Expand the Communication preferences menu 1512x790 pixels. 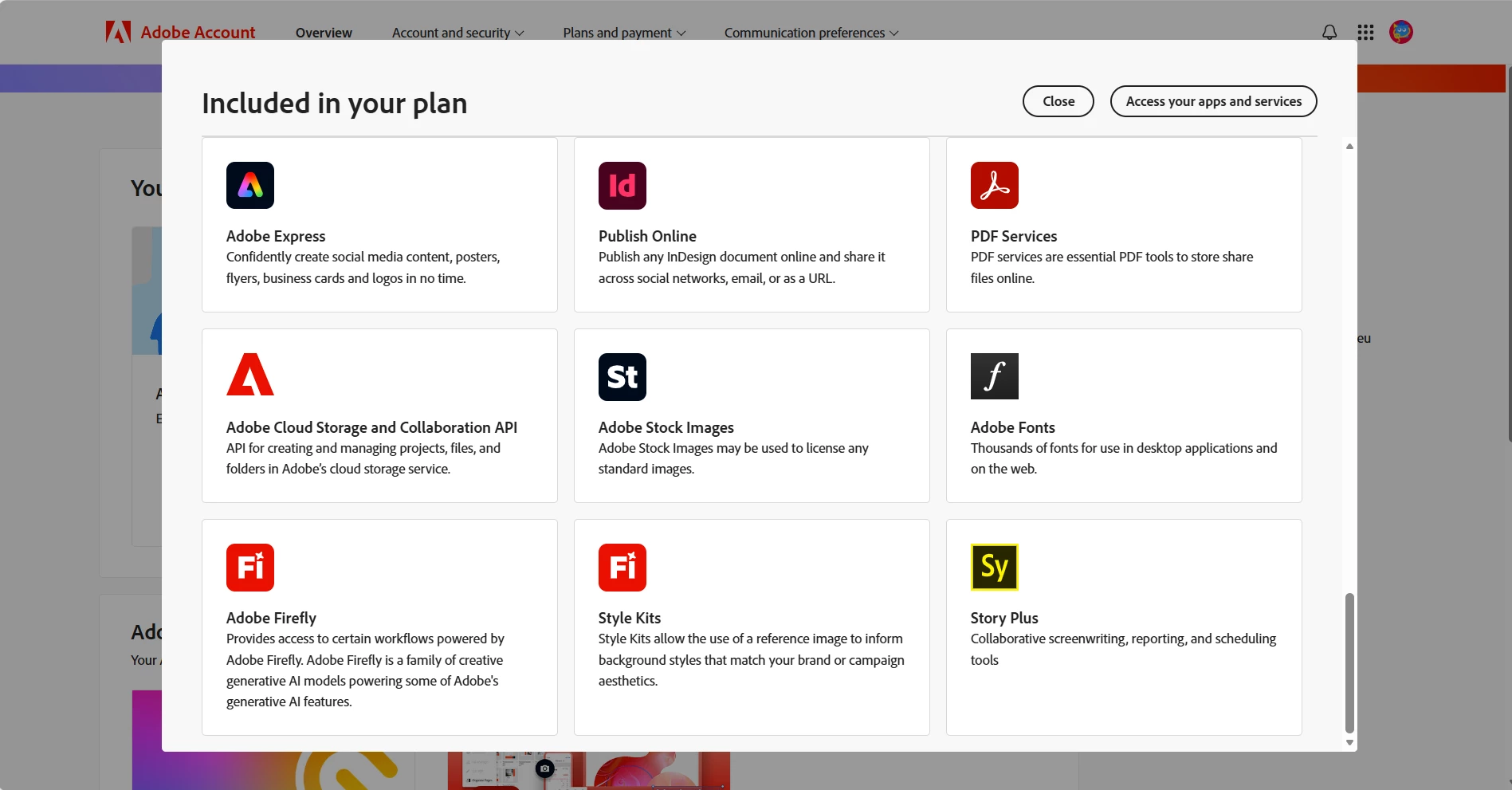click(x=811, y=33)
